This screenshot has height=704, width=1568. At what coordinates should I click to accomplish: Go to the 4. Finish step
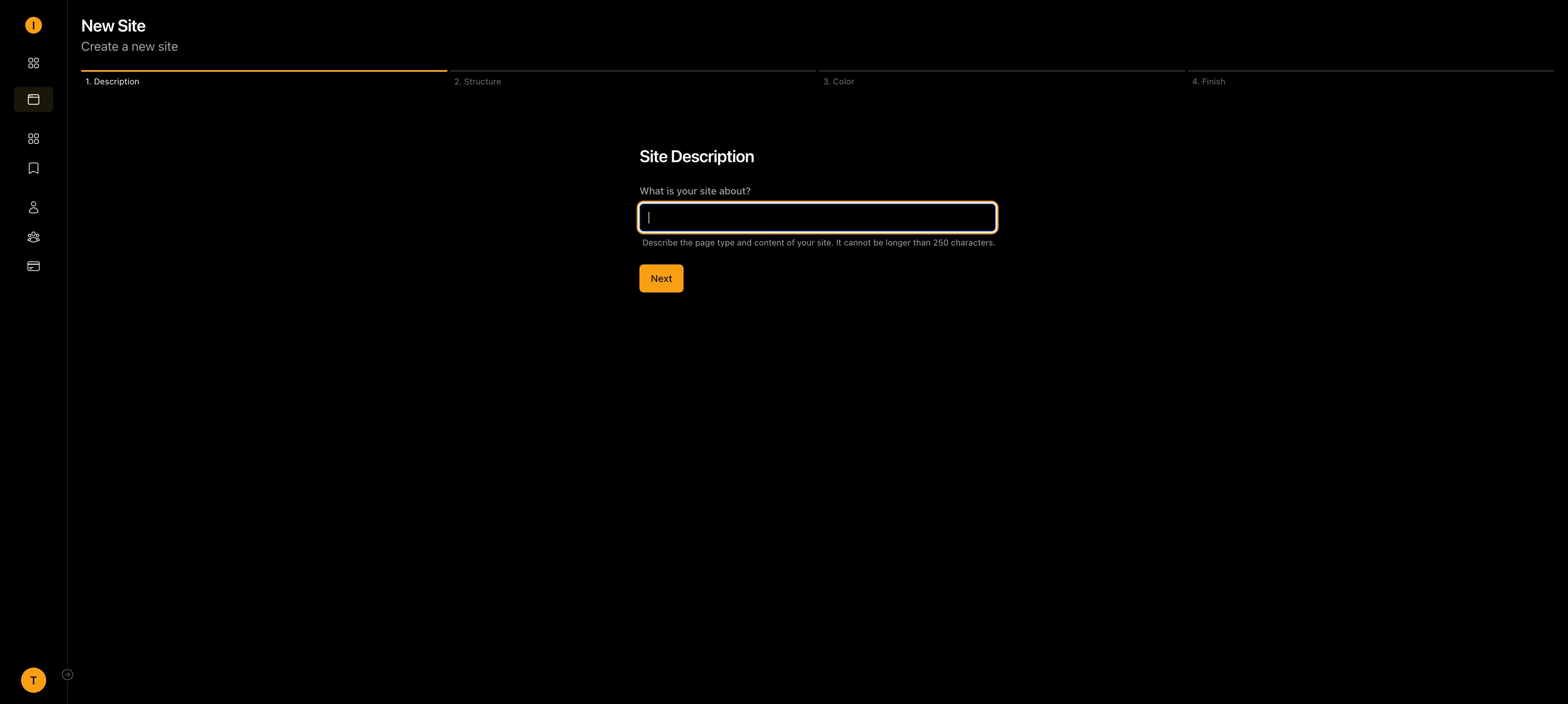tap(1208, 82)
